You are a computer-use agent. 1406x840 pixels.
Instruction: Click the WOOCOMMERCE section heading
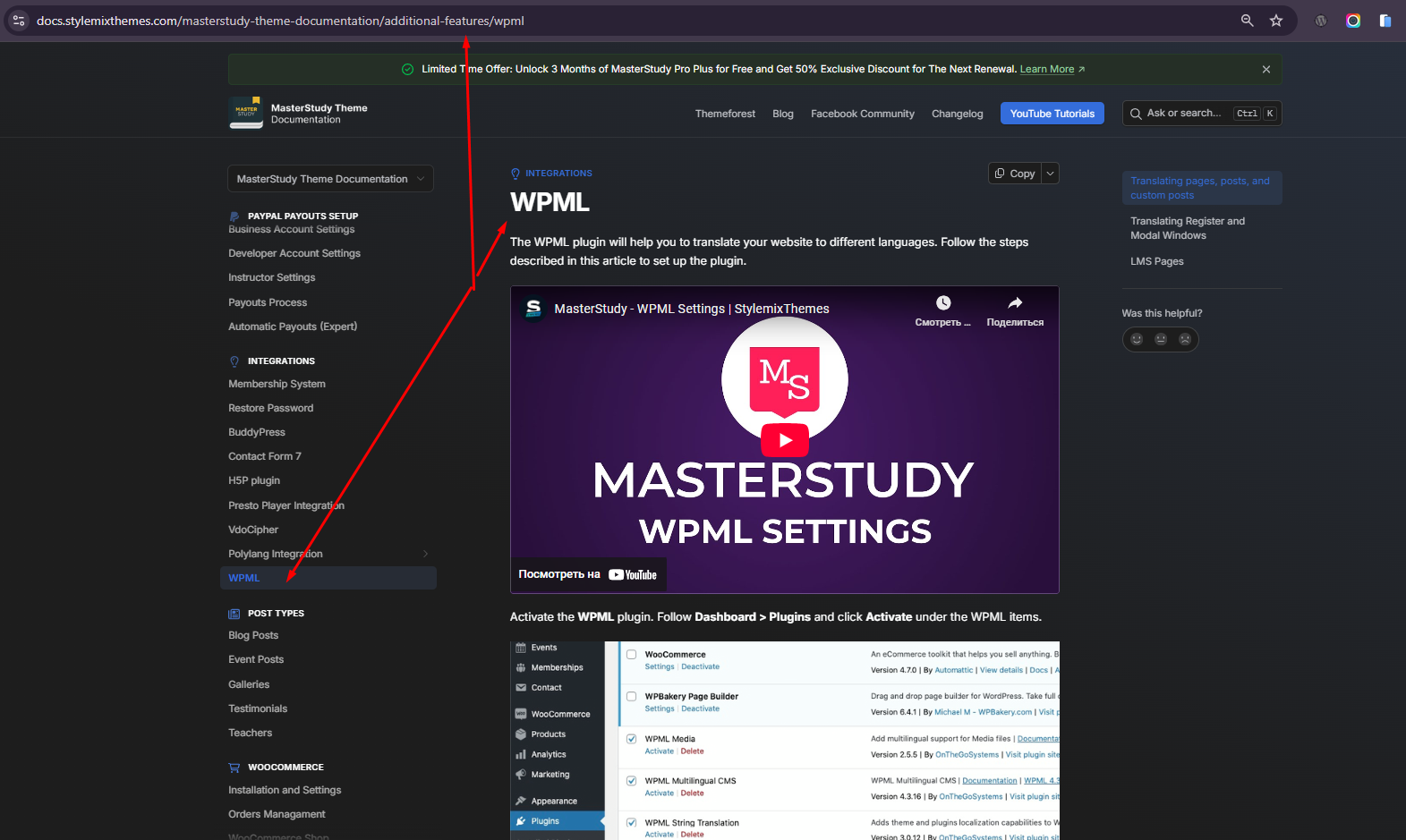click(285, 768)
